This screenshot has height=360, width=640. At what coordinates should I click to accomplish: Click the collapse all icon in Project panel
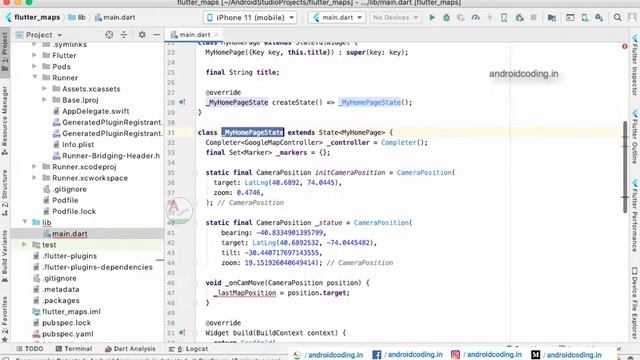click(124, 35)
